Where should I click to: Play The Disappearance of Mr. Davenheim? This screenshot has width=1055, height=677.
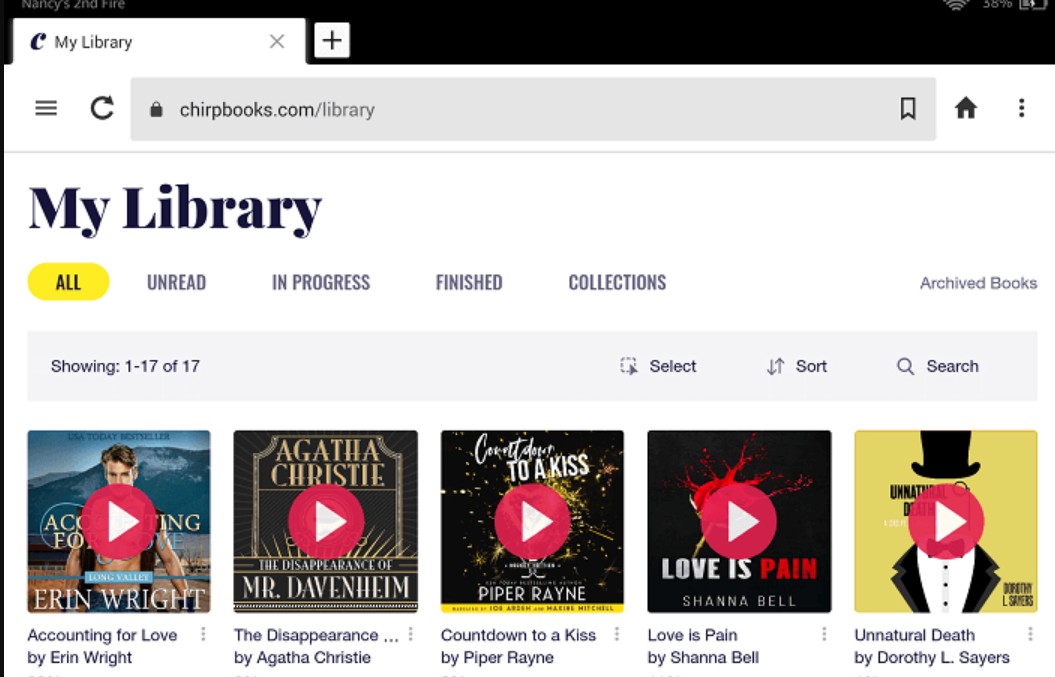click(x=325, y=521)
